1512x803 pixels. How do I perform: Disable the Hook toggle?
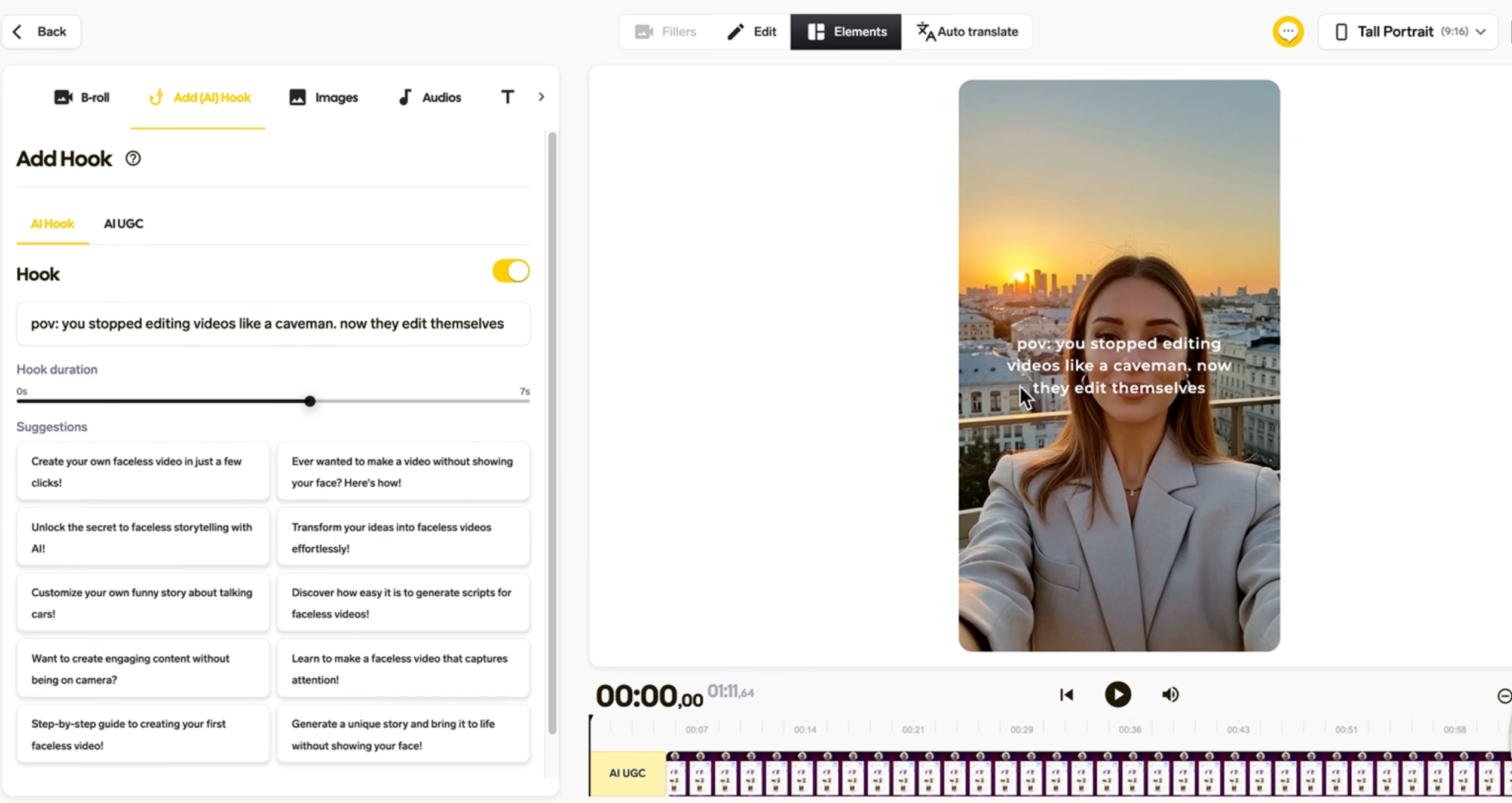[x=510, y=271]
